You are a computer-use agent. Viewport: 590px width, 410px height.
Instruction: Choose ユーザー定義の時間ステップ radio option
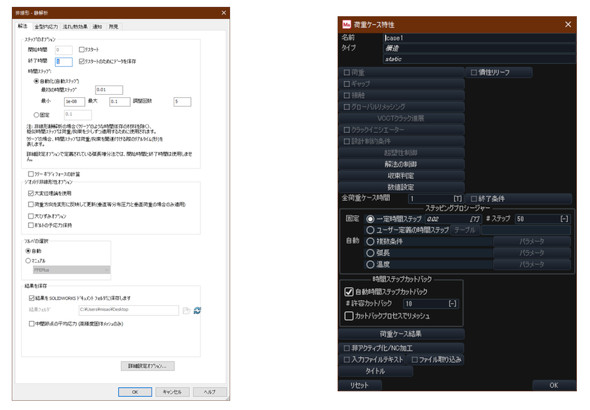370,230
